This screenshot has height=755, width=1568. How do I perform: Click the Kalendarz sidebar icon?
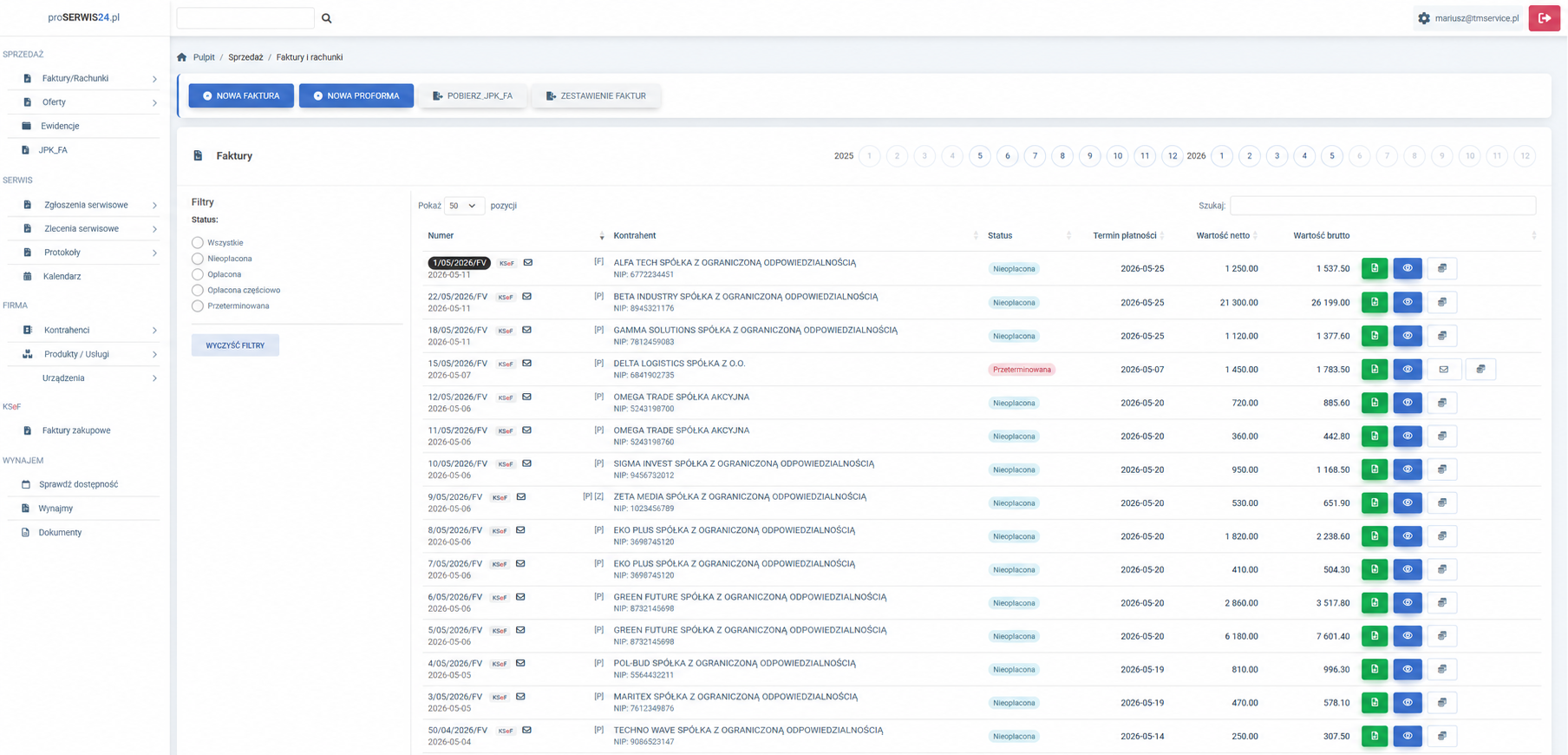pos(27,277)
